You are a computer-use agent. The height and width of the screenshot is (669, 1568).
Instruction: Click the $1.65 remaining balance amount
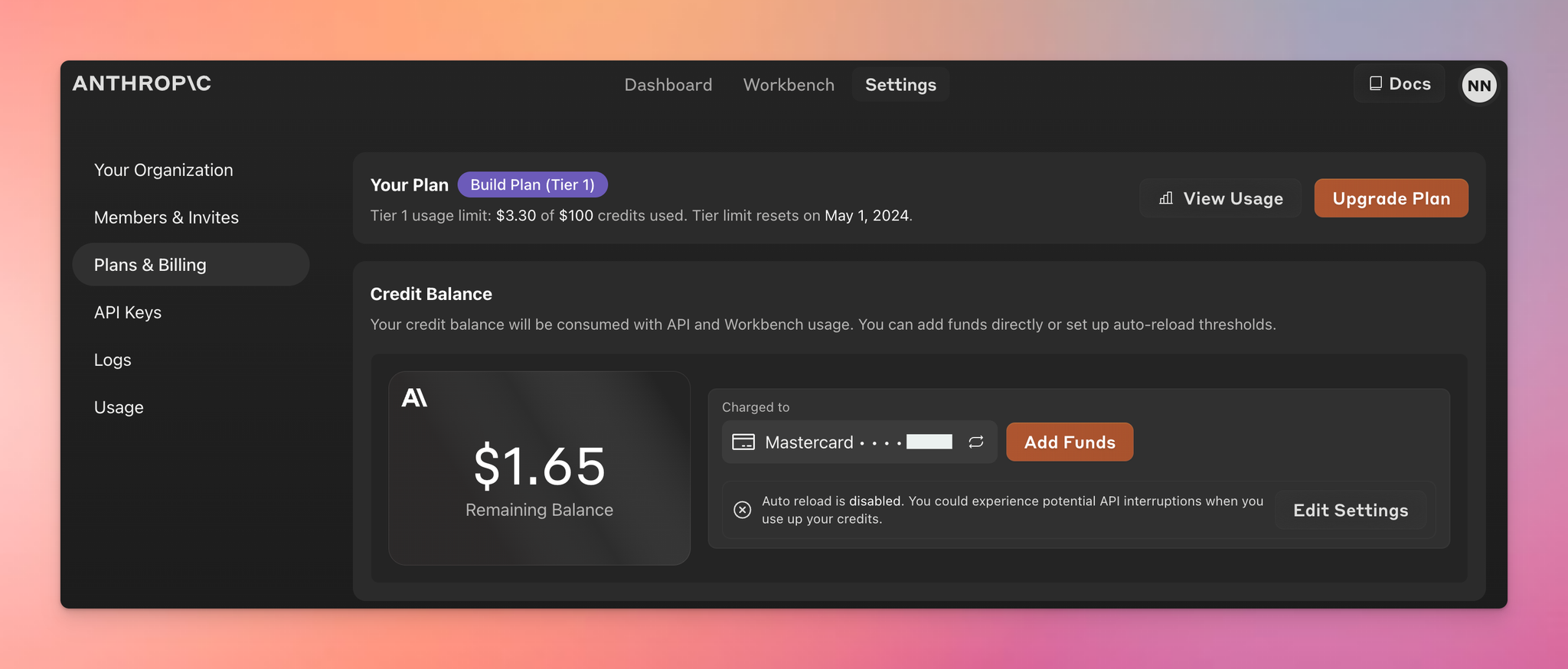[540, 465]
